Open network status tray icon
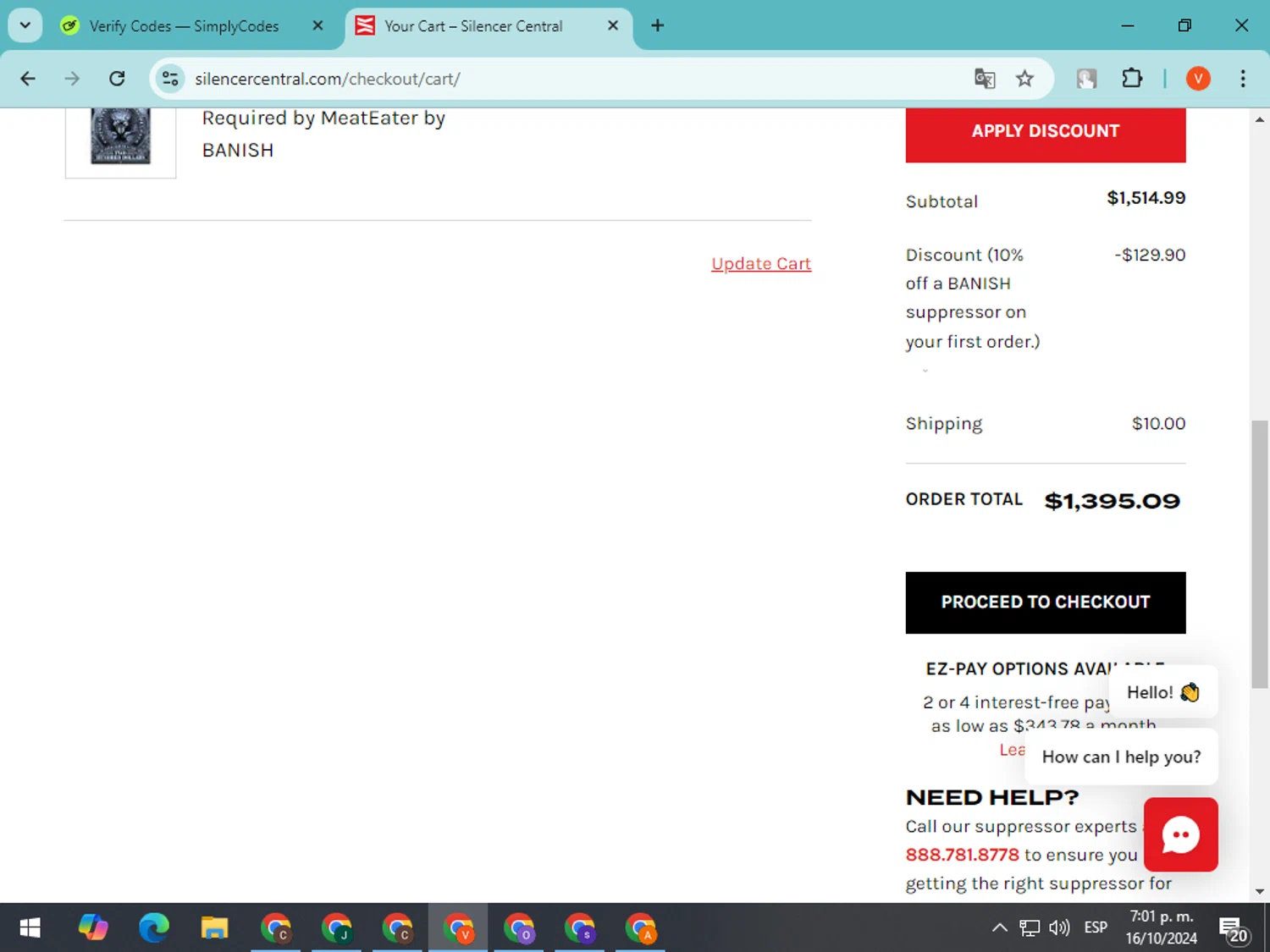The image size is (1270, 952). point(1030,928)
